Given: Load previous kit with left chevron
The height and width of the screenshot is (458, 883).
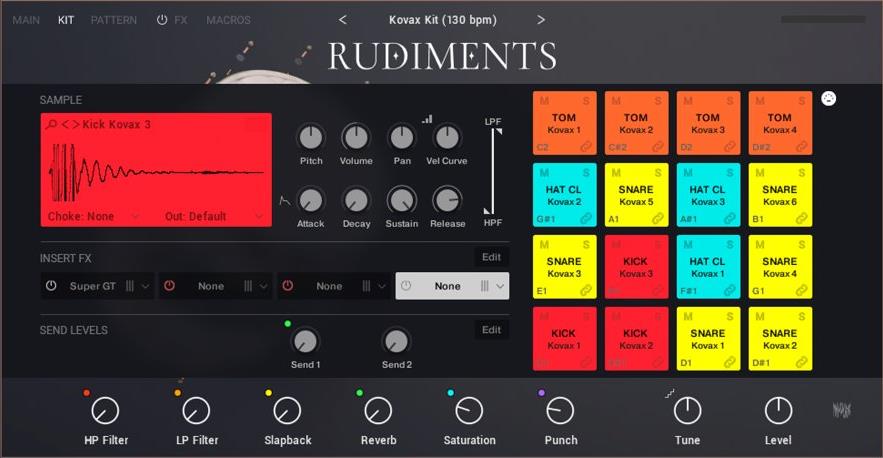Looking at the screenshot, I should [342, 20].
